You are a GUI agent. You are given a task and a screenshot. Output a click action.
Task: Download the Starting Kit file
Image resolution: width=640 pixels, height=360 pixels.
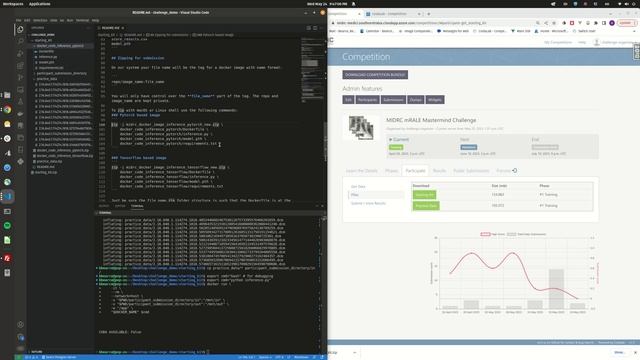[424, 195]
